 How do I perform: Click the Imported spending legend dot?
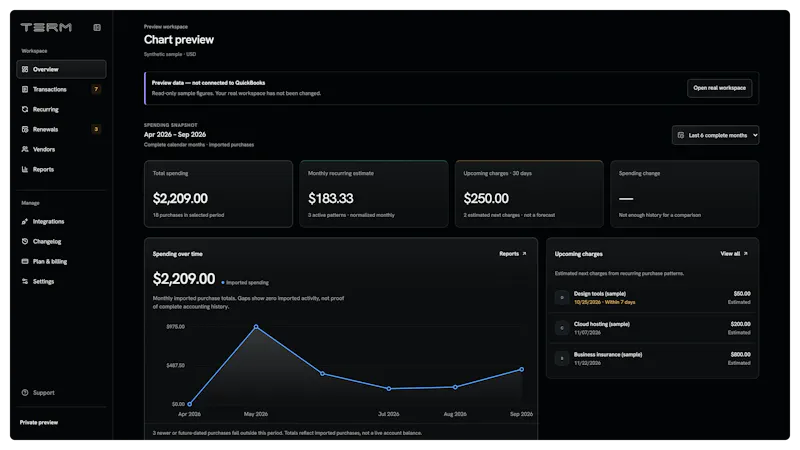[x=223, y=283]
